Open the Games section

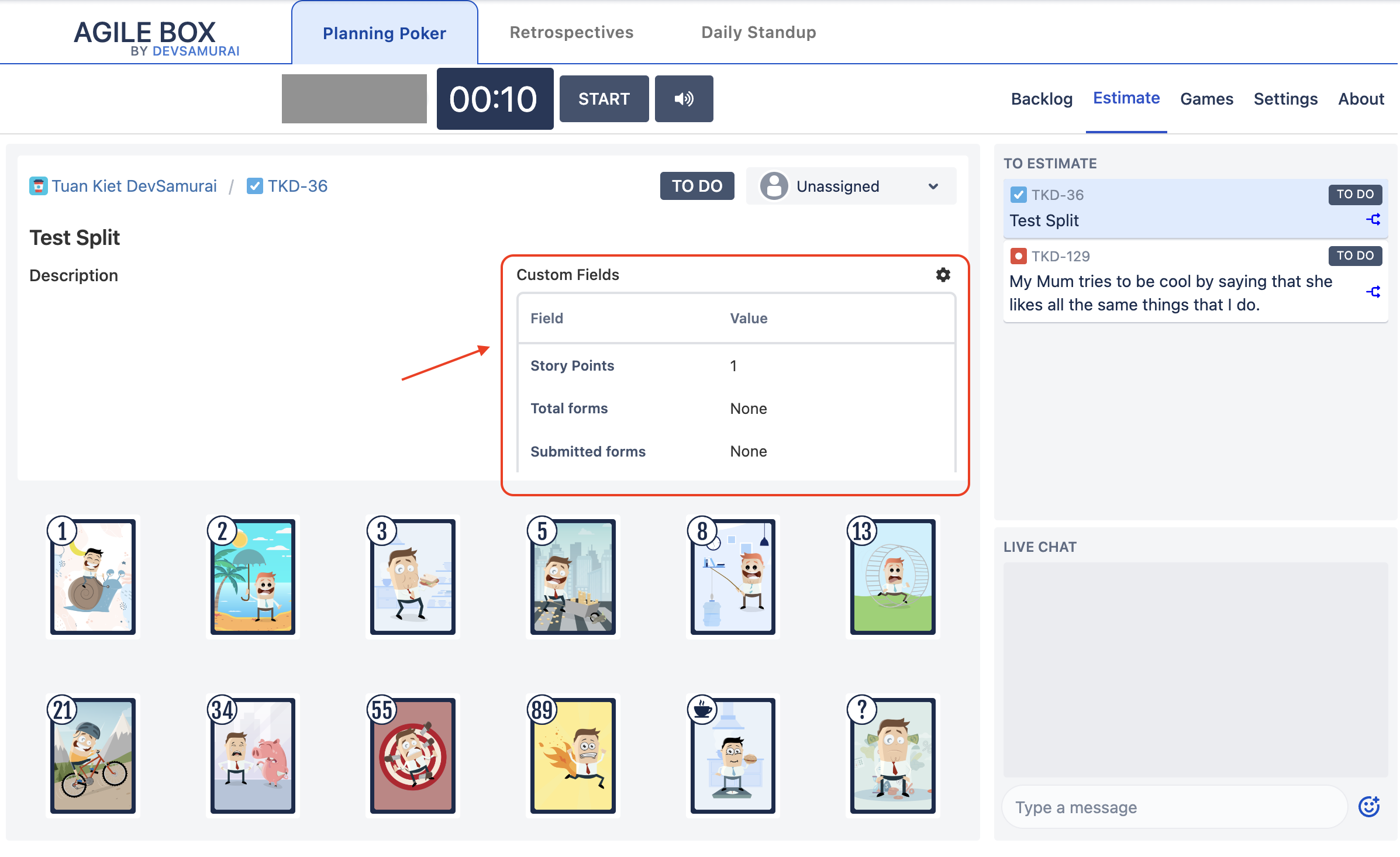[1206, 99]
